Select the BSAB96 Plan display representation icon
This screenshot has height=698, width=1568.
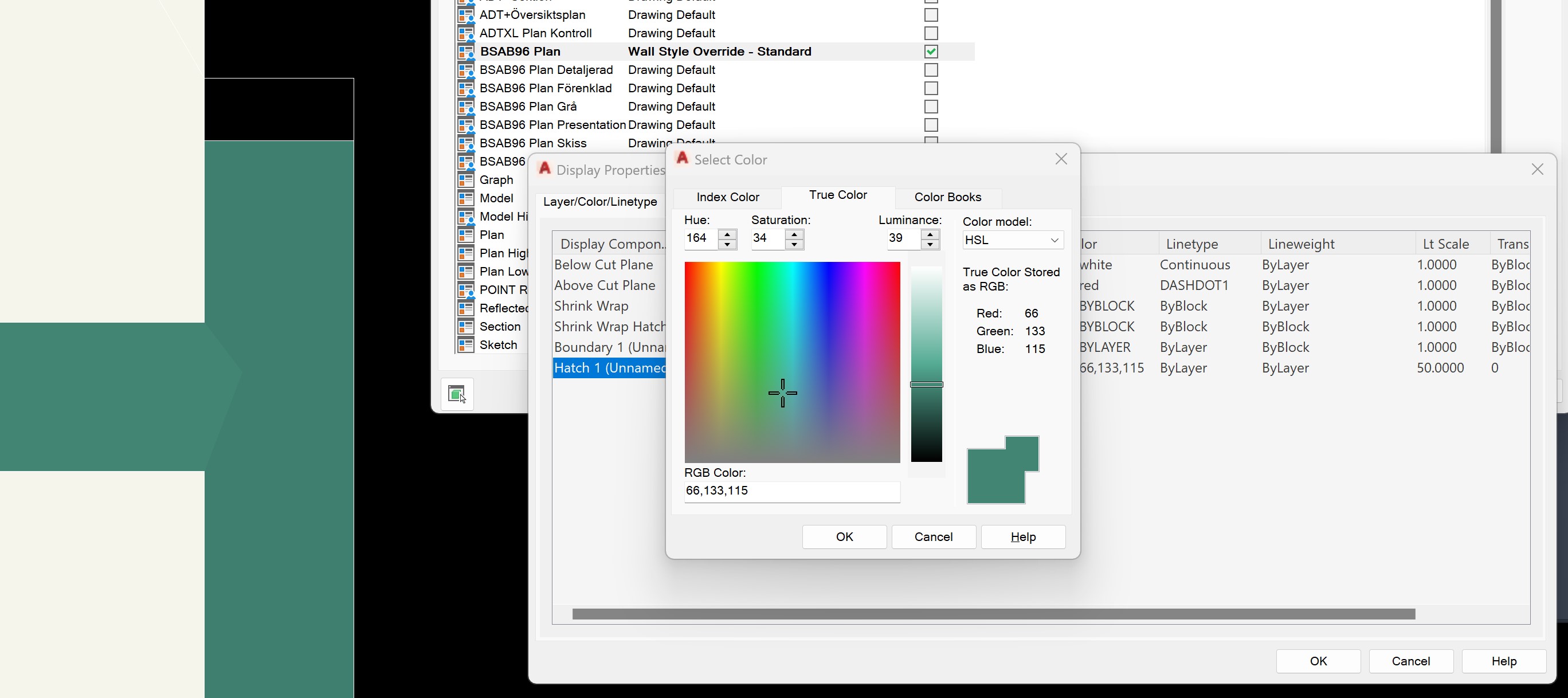coord(467,52)
